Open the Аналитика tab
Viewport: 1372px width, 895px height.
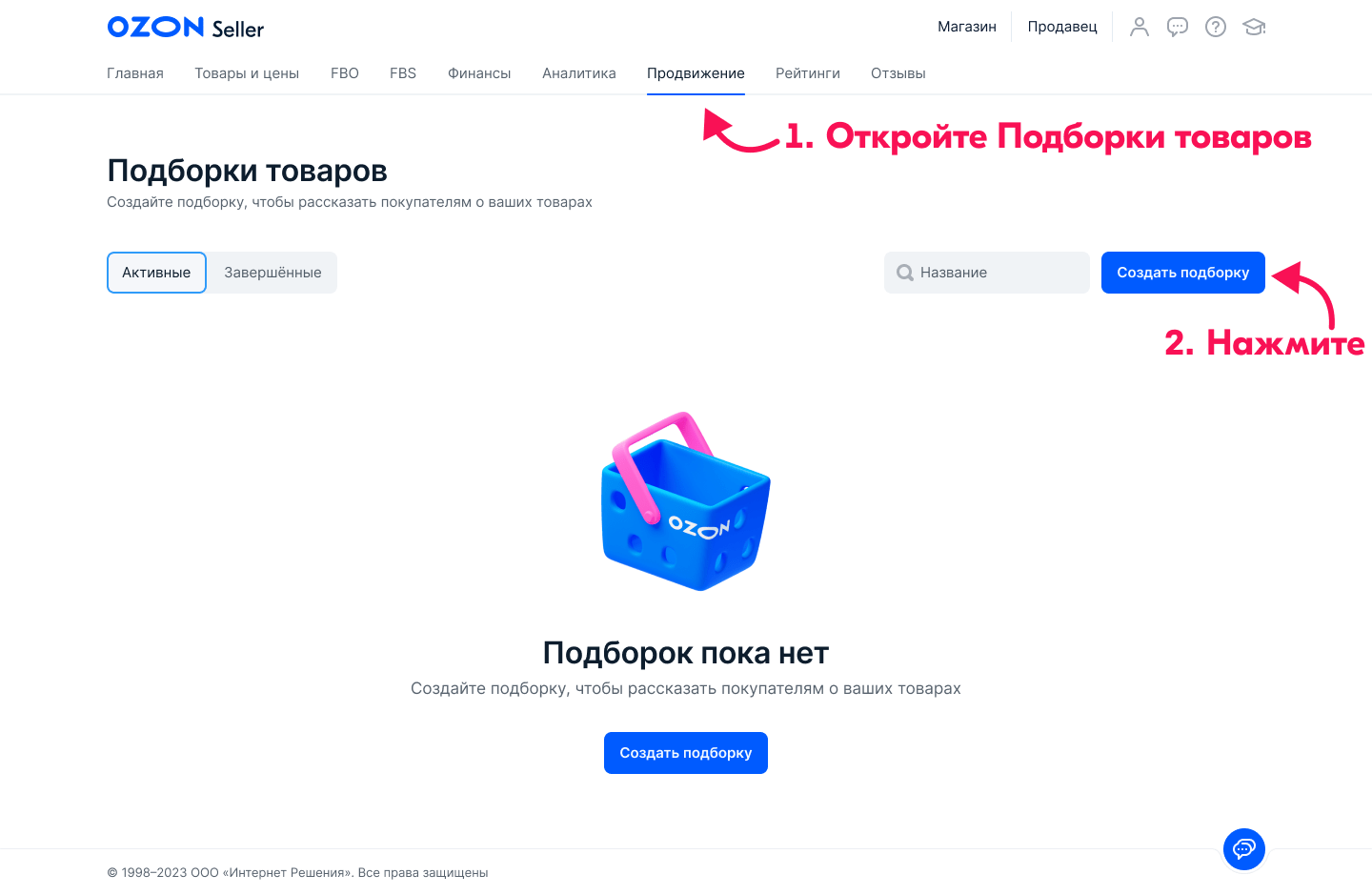tap(579, 73)
